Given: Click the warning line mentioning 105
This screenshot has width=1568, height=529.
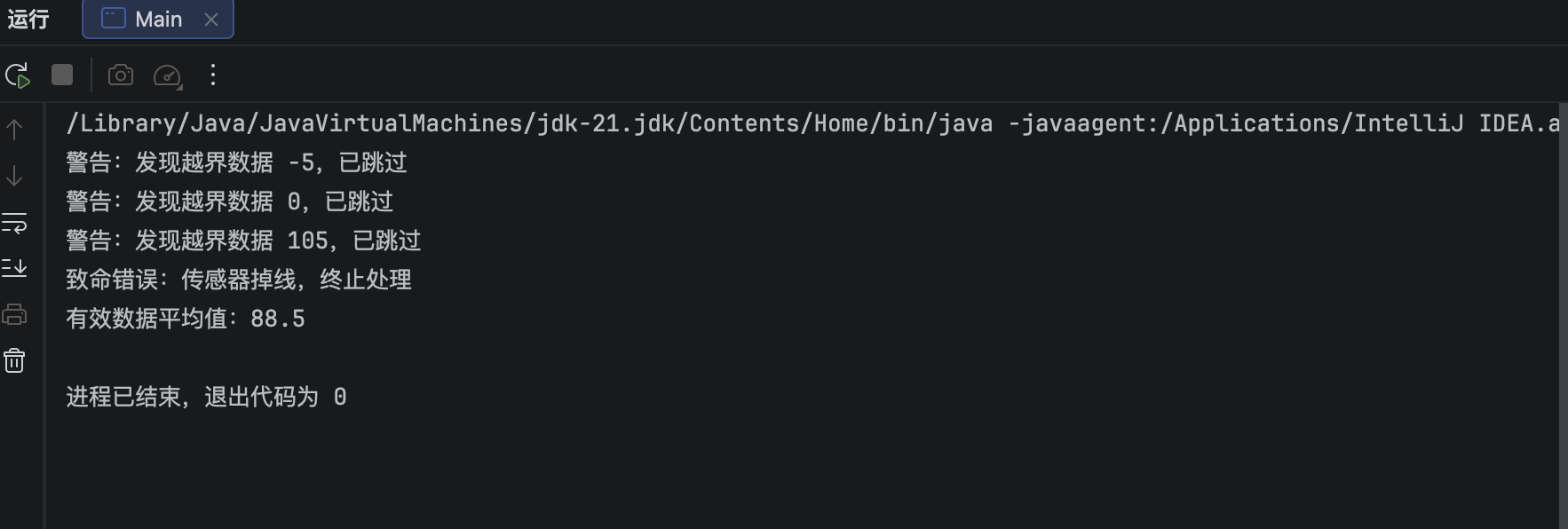Looking at the screenshot, I should 243,241.
